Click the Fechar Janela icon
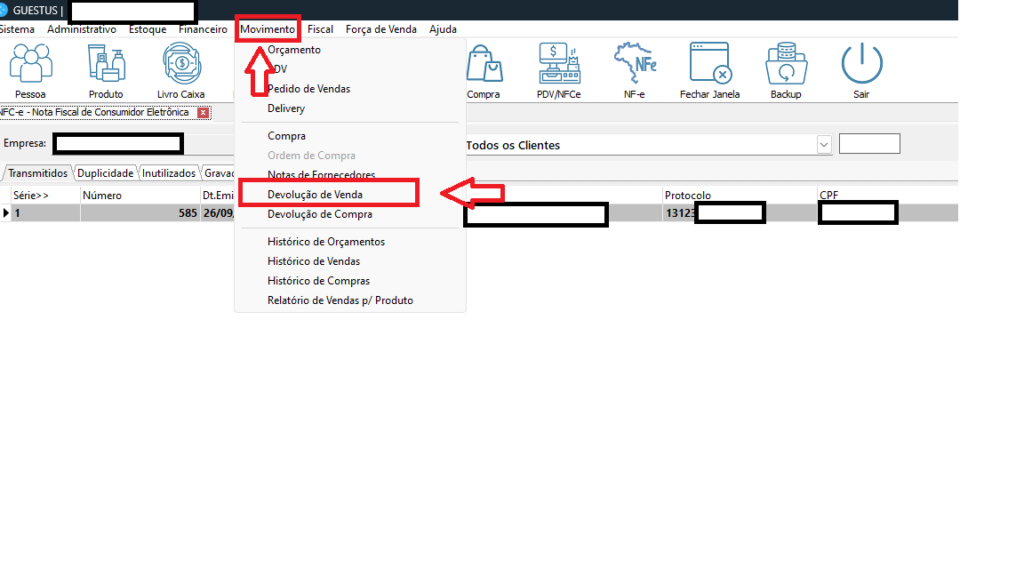Viewport: 1024px width, 576px height. point(709,66)
